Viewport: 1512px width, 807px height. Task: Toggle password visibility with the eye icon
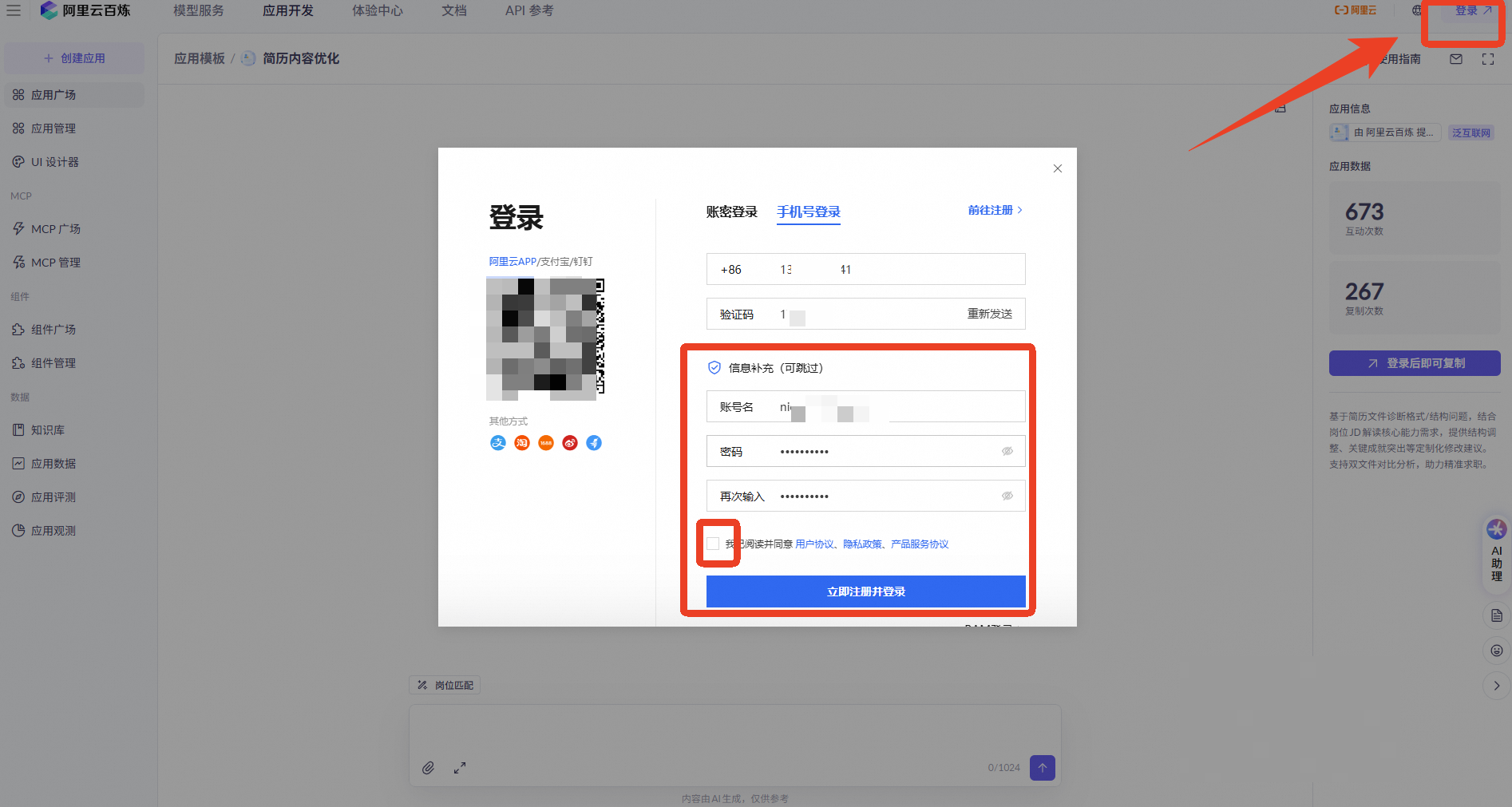(1007, 451)
